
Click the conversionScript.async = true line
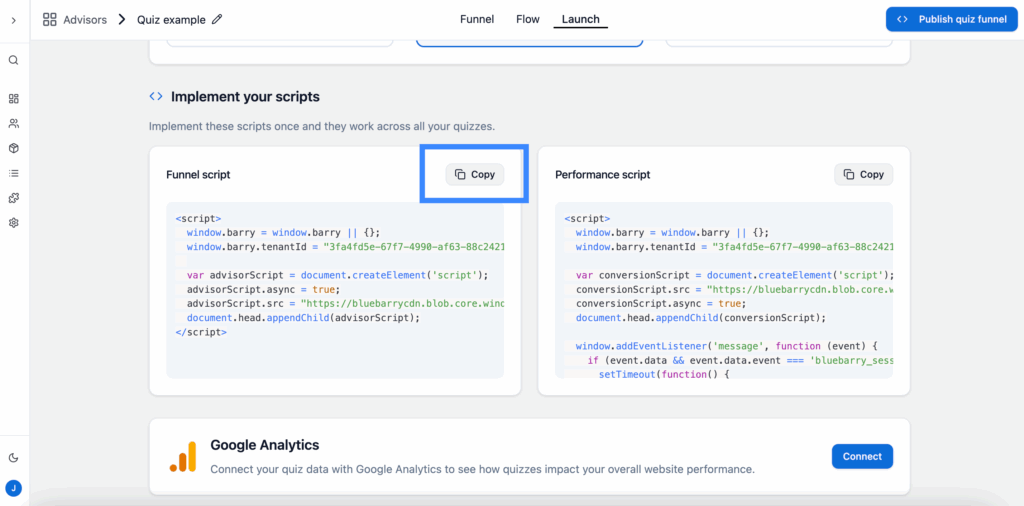pos(660,304)
